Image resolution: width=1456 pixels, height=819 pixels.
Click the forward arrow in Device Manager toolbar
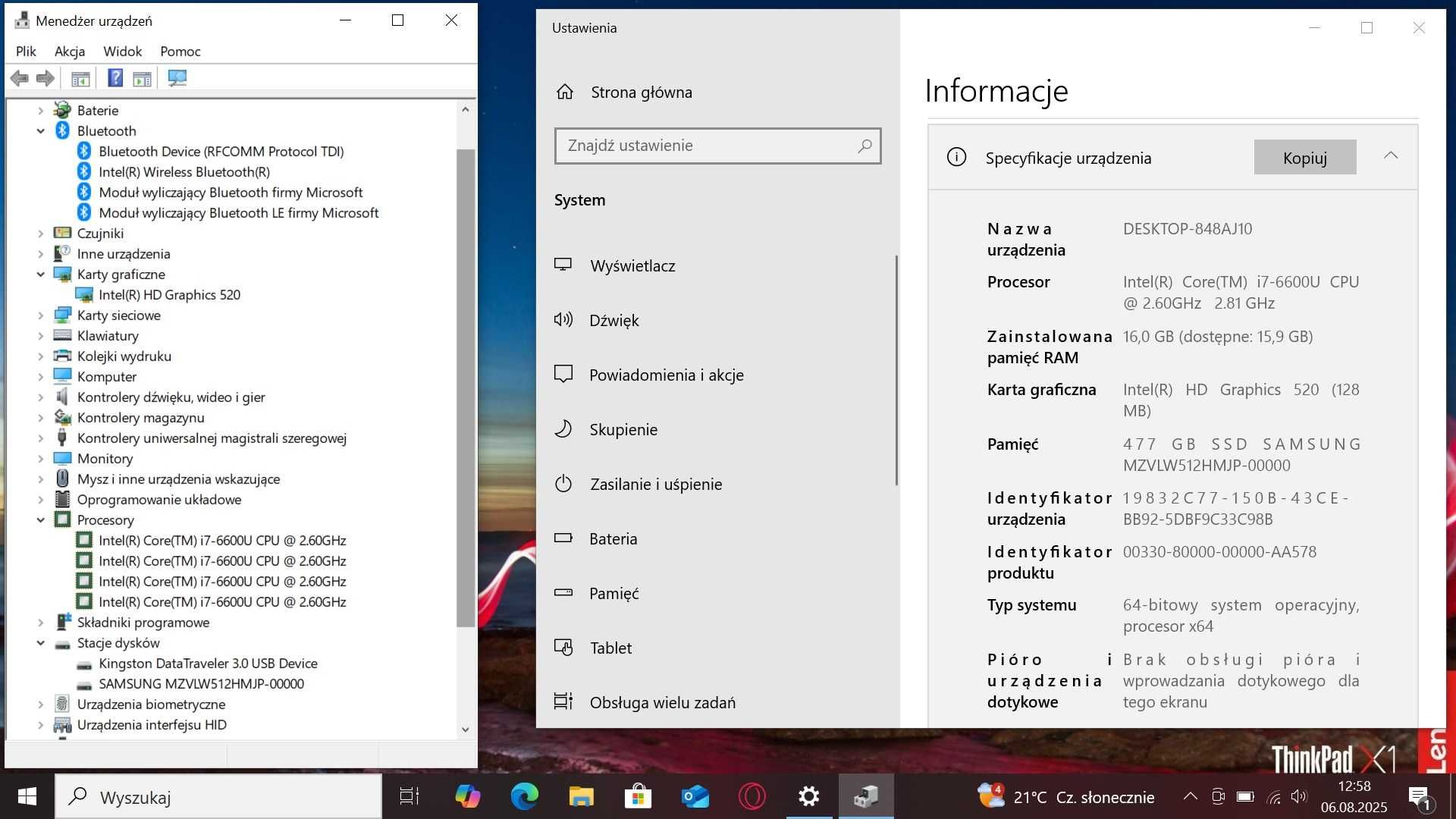[45, 78]
